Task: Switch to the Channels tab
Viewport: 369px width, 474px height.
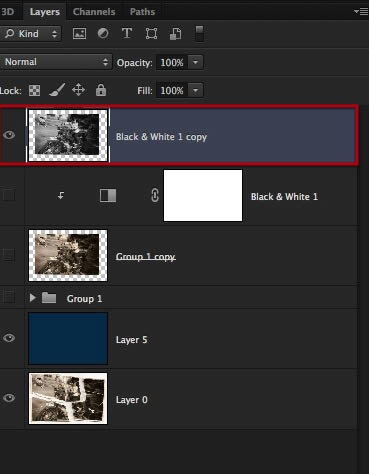Action: tap(94, 12)
